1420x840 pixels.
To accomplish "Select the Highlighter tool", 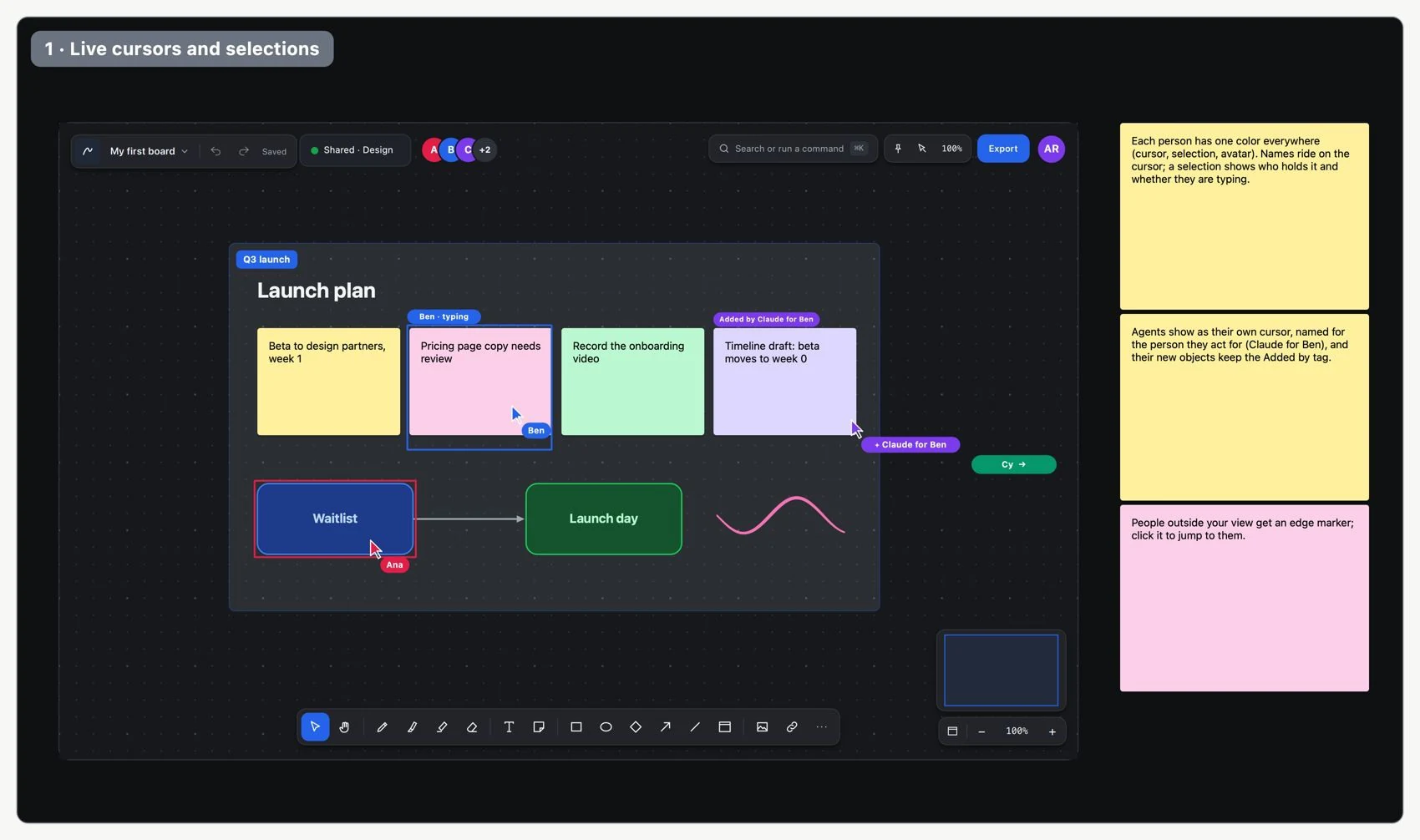I will click(442, 727).
